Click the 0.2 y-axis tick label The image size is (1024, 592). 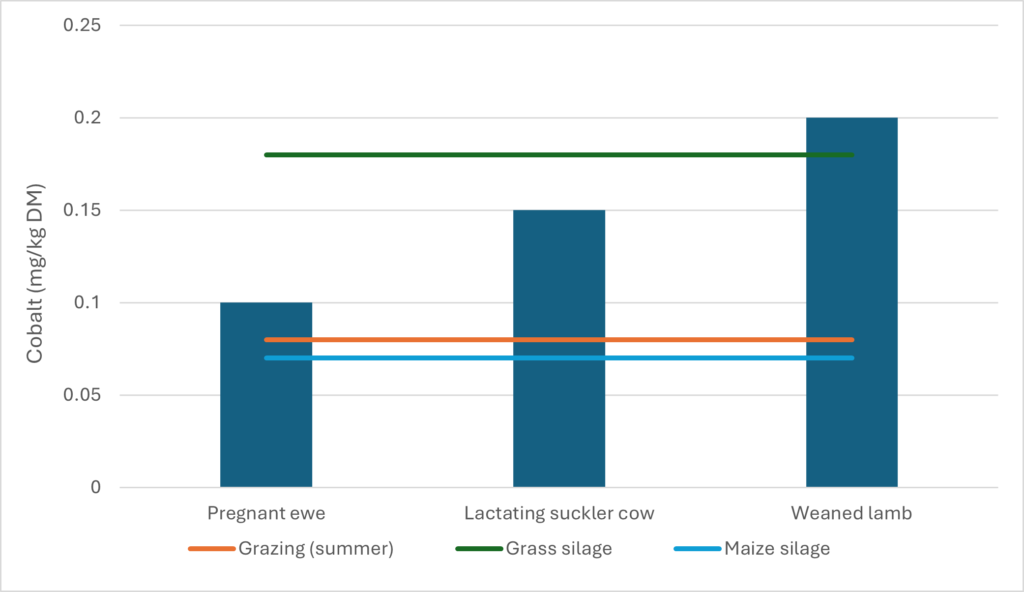[x=88, y=118]
